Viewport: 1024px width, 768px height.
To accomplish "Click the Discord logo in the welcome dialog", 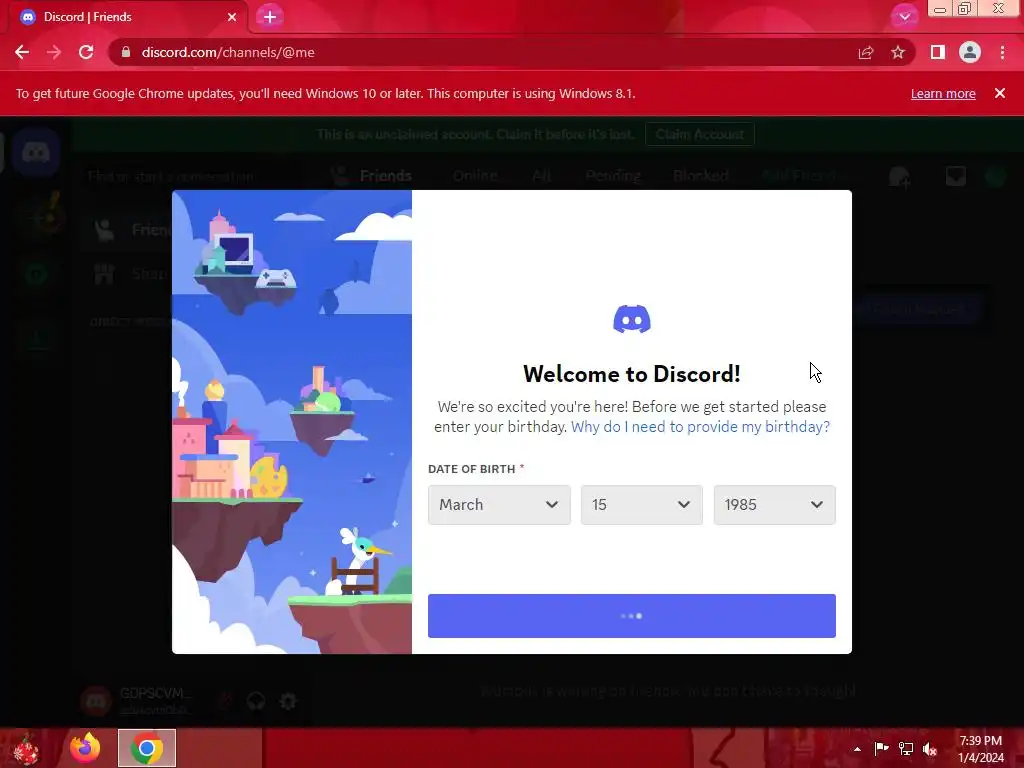I will (632, 319).
